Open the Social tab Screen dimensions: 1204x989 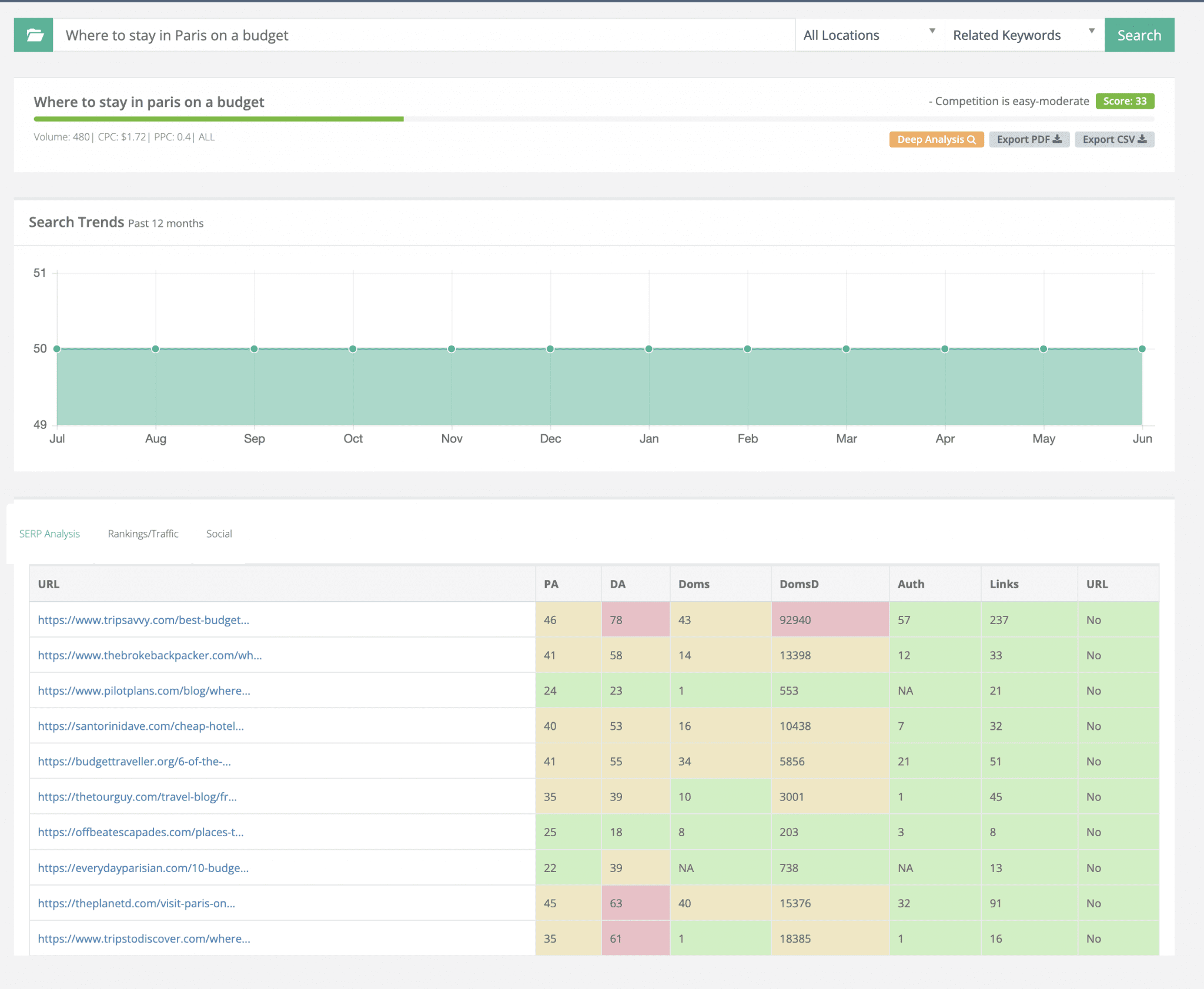[x=219, y=534]
